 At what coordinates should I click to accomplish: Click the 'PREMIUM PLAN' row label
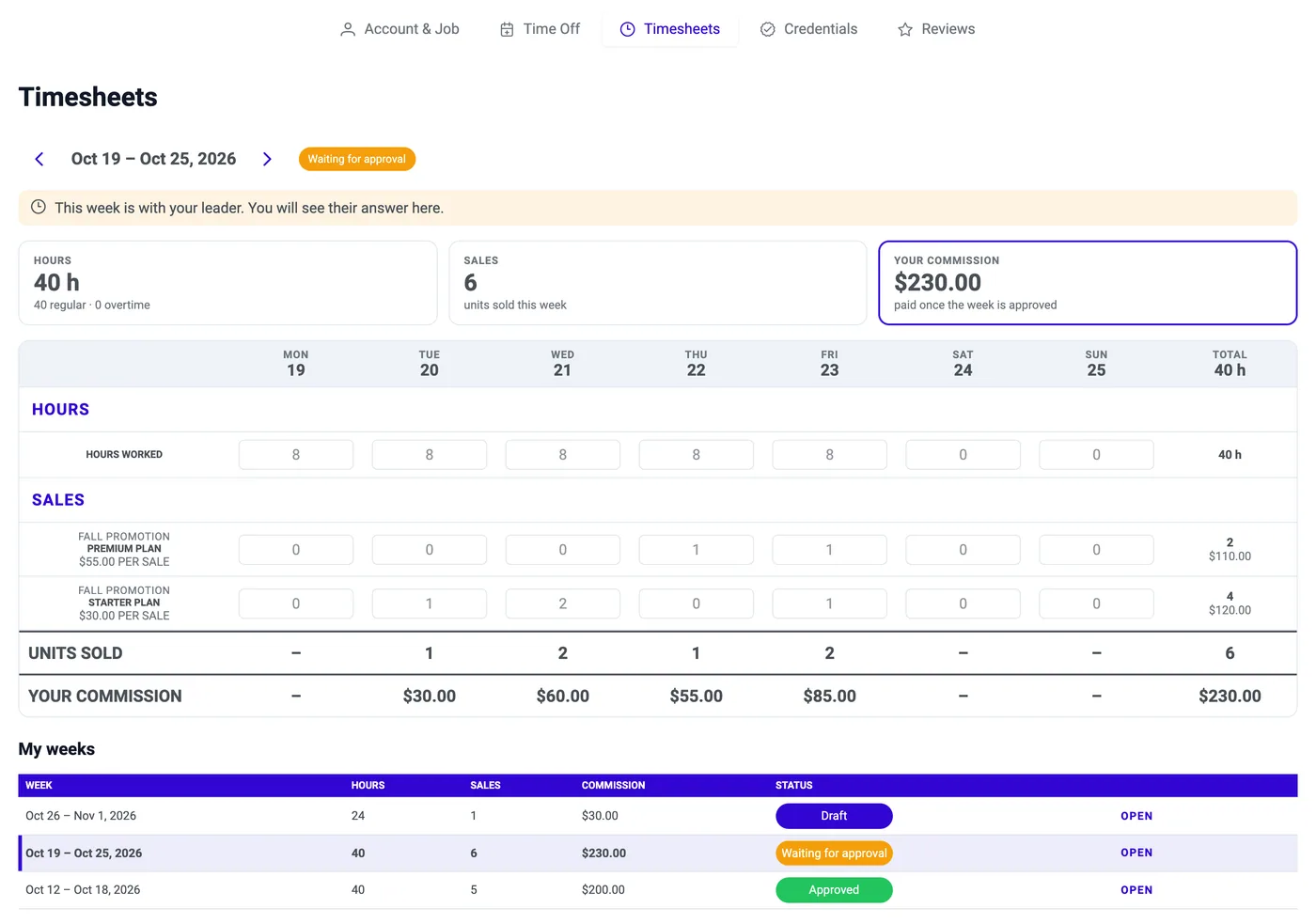point(124,549)
